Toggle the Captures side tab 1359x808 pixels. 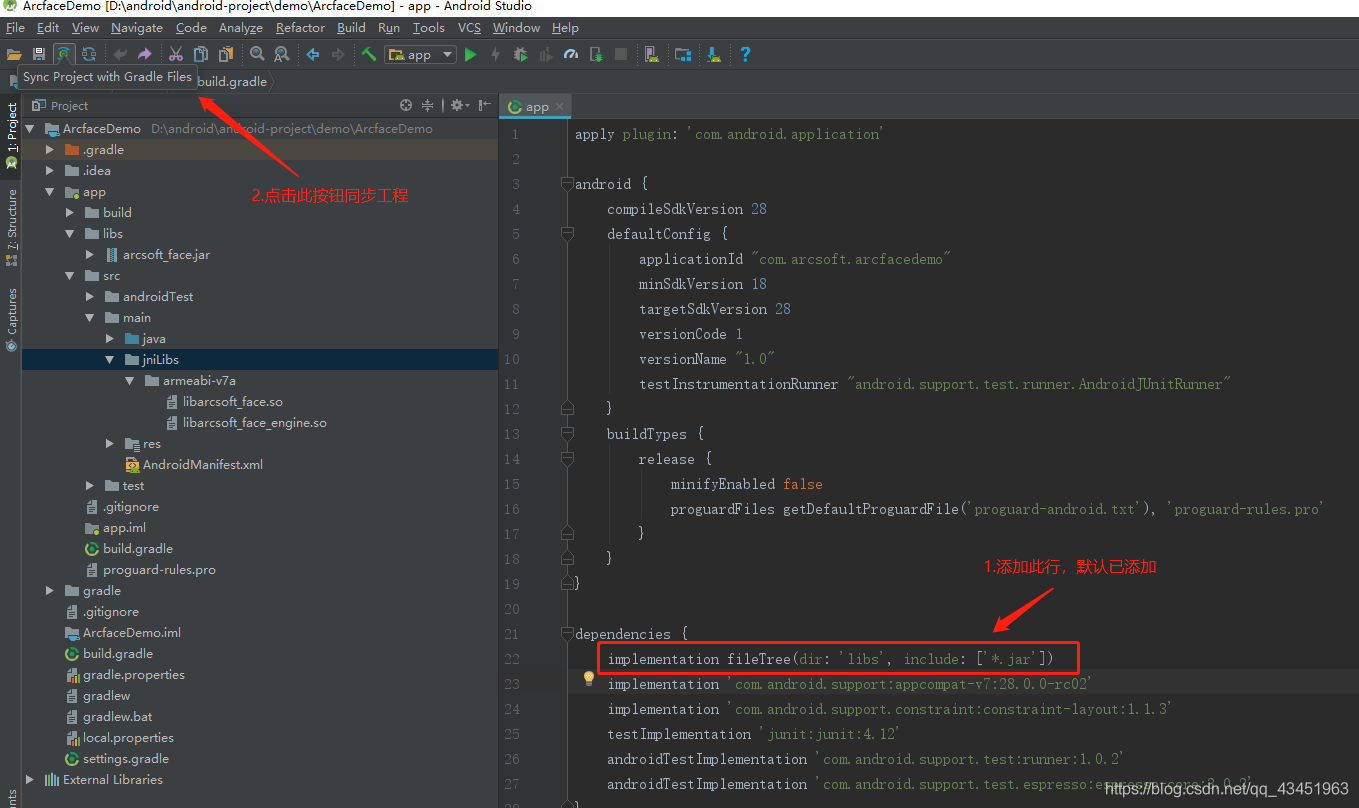(11, 318)
